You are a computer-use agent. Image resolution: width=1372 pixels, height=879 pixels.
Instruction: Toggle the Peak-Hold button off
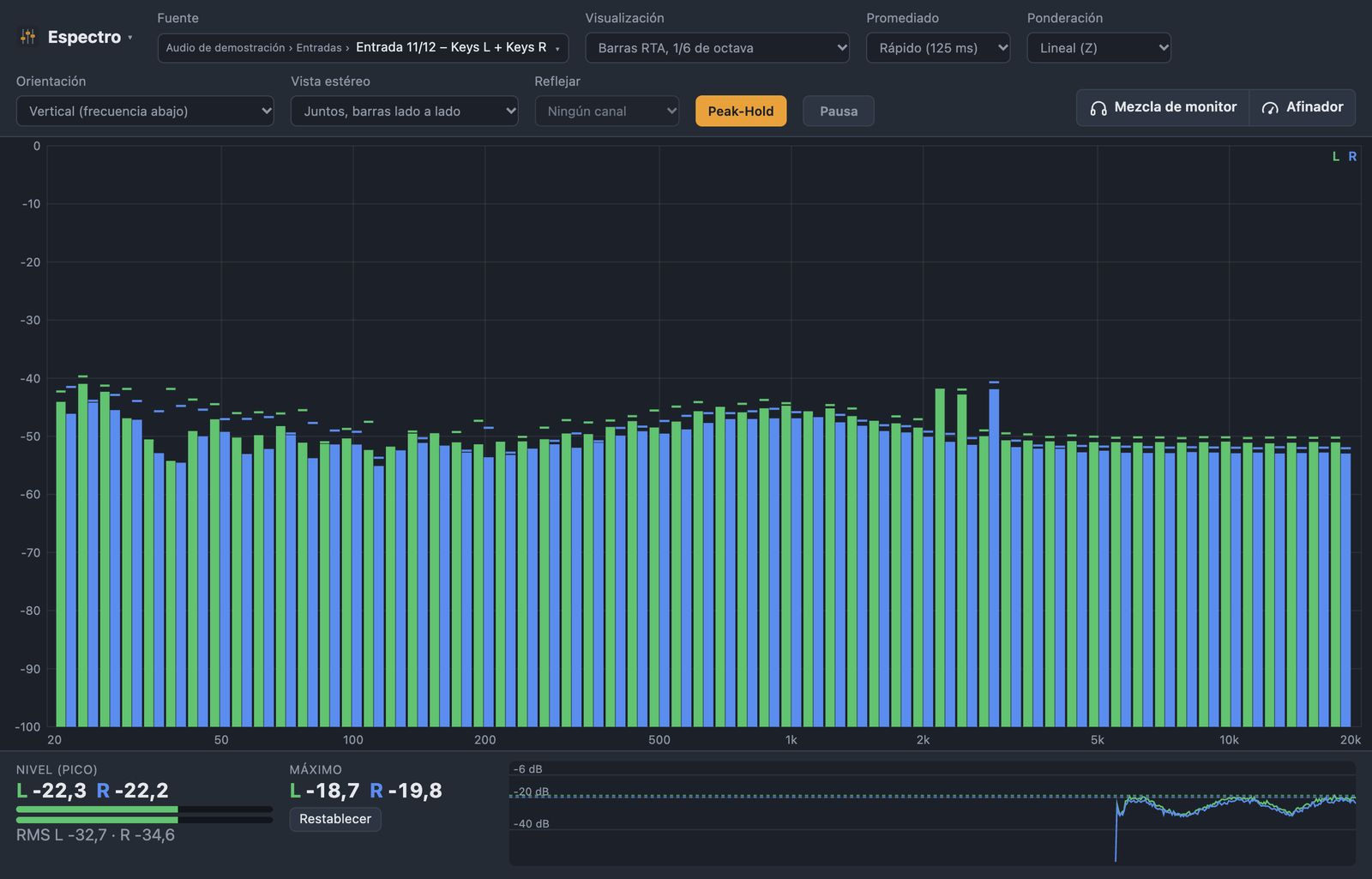coord(741,111)
